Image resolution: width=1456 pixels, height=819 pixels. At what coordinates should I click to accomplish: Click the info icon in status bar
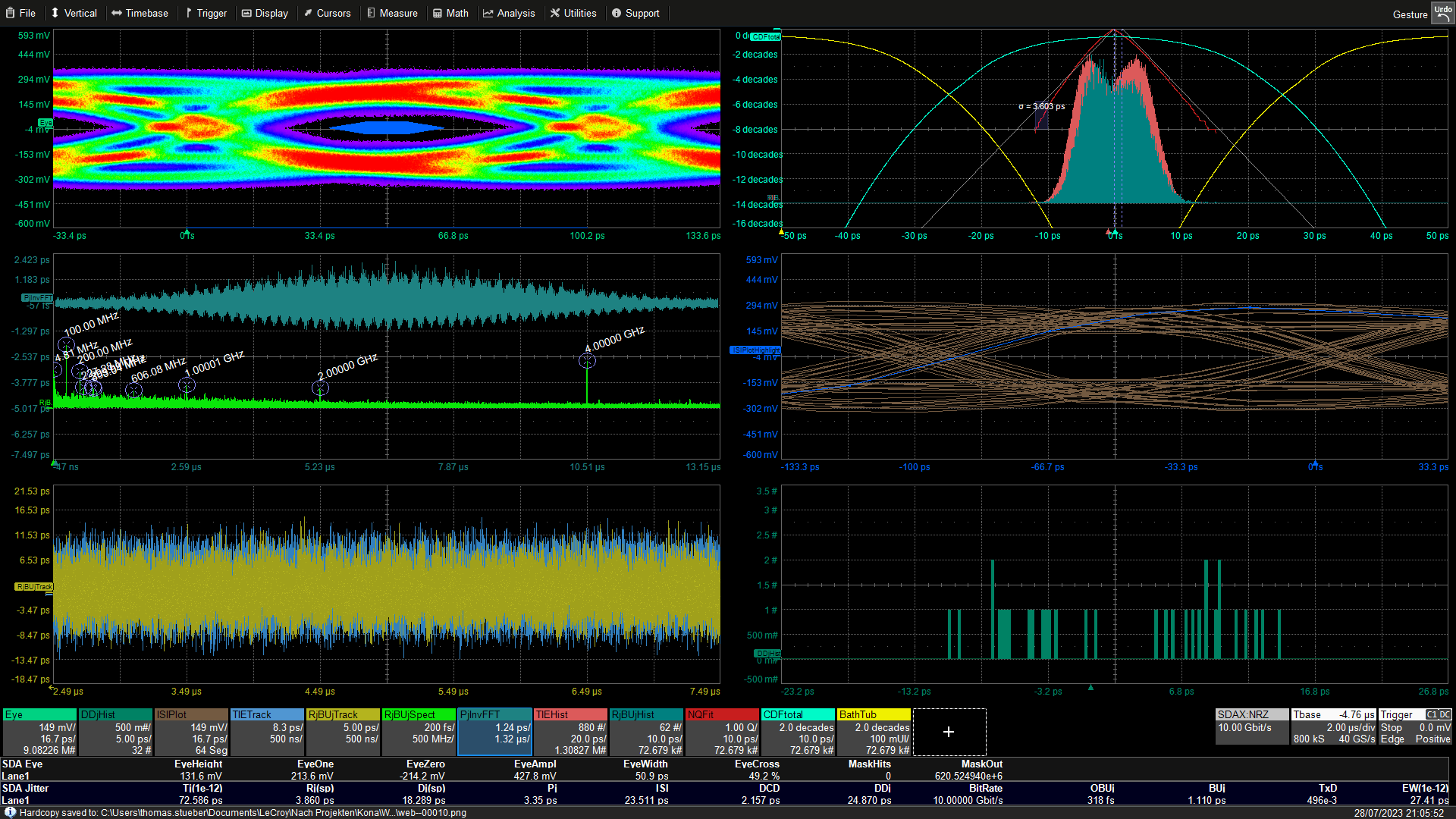[10, 812]
